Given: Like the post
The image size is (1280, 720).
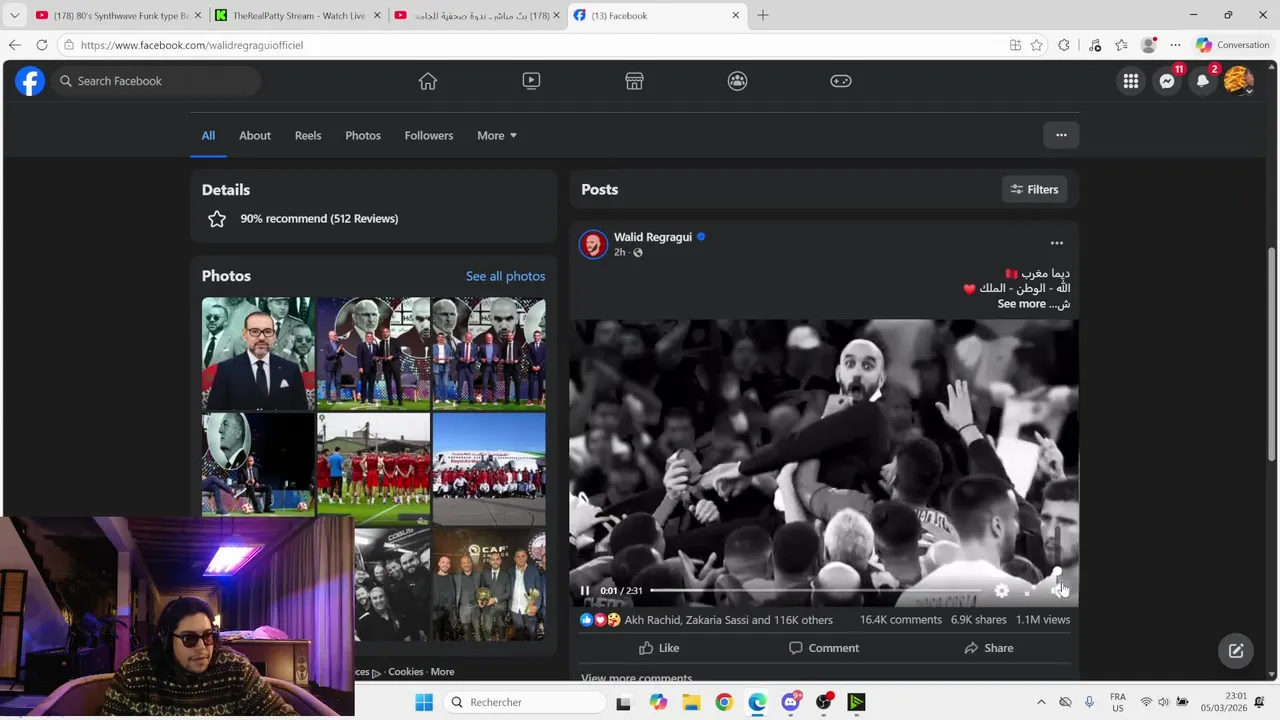Looking at the screenshot, I should pos(659,648).
